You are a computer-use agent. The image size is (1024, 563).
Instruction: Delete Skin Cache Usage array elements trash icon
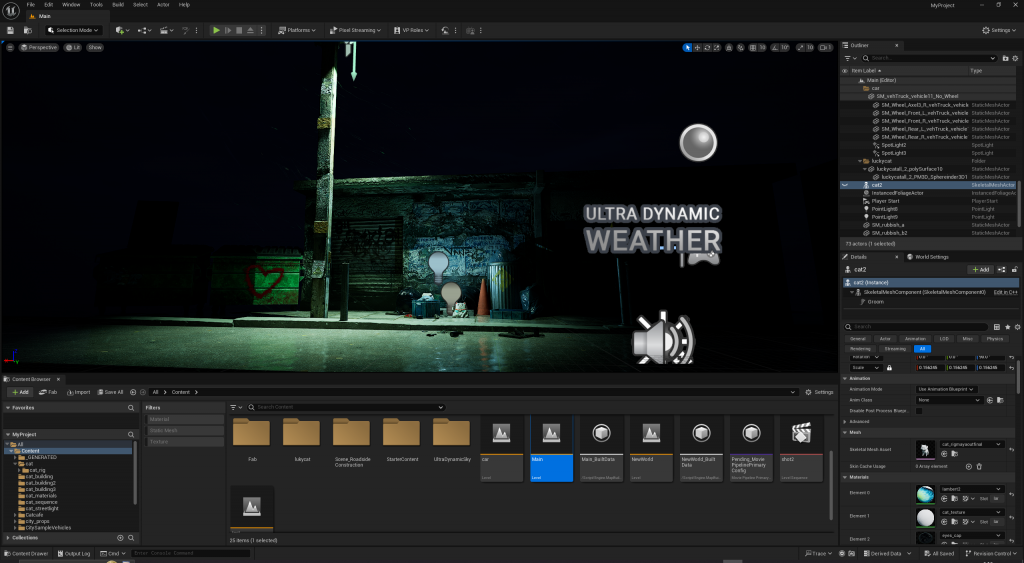point(979,466)
